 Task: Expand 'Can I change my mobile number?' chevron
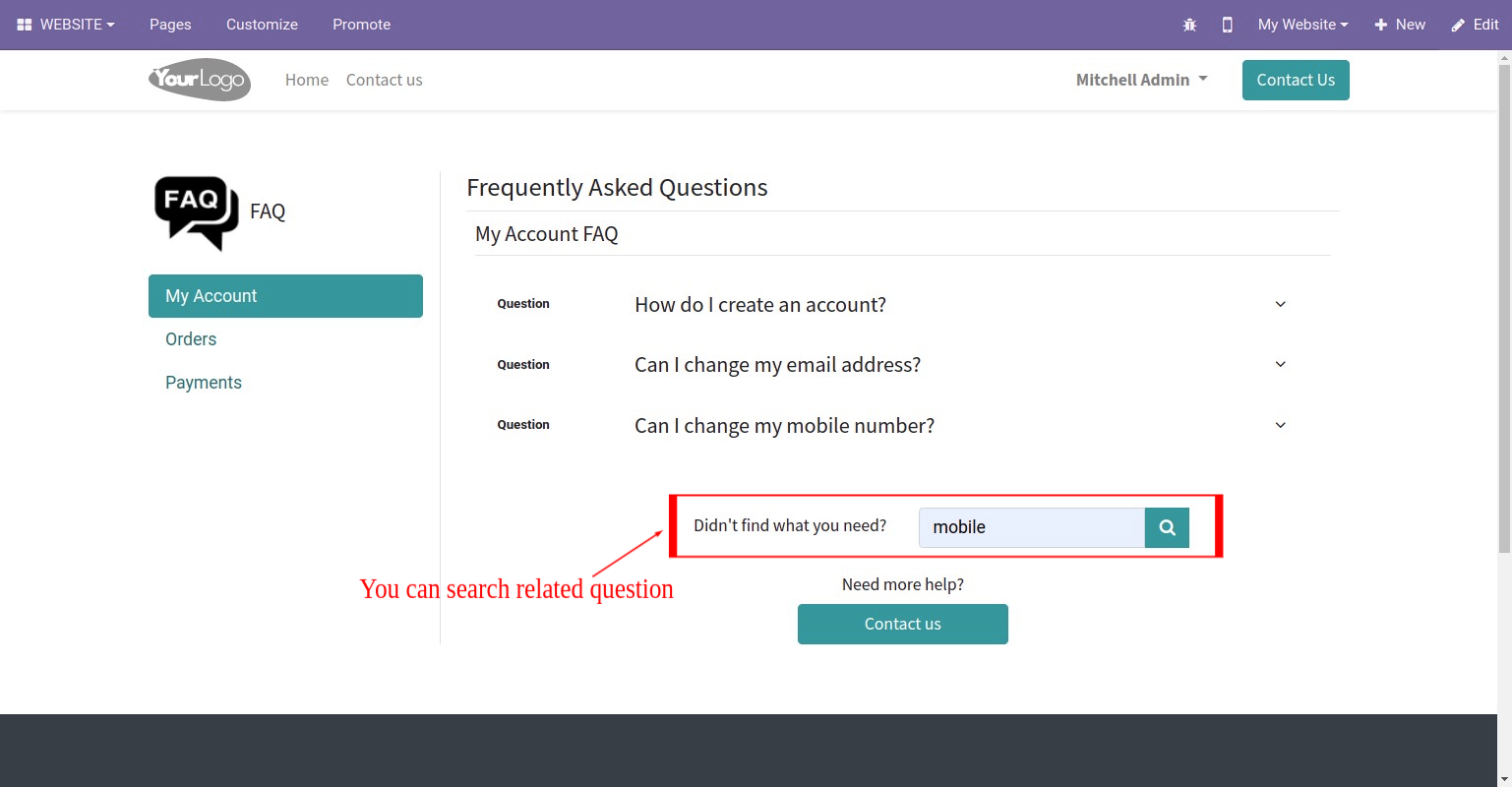point(1281,425)
